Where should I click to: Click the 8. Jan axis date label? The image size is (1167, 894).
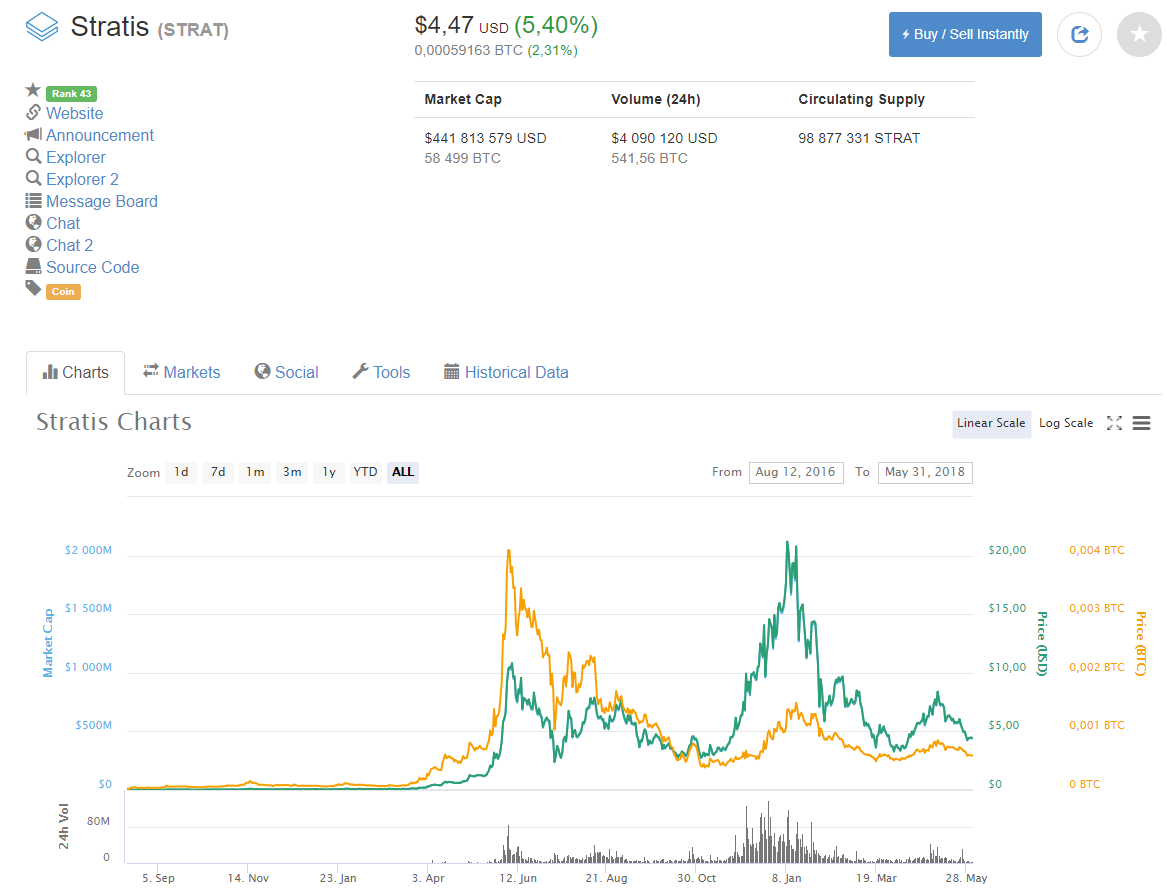coord(786,878)
